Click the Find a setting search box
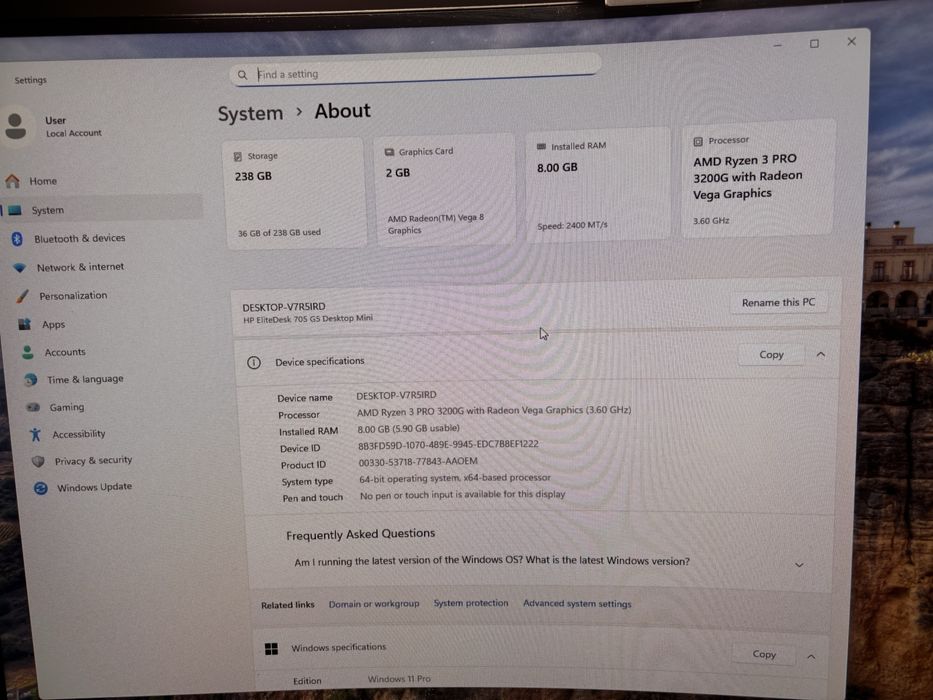 click(415, 71)
